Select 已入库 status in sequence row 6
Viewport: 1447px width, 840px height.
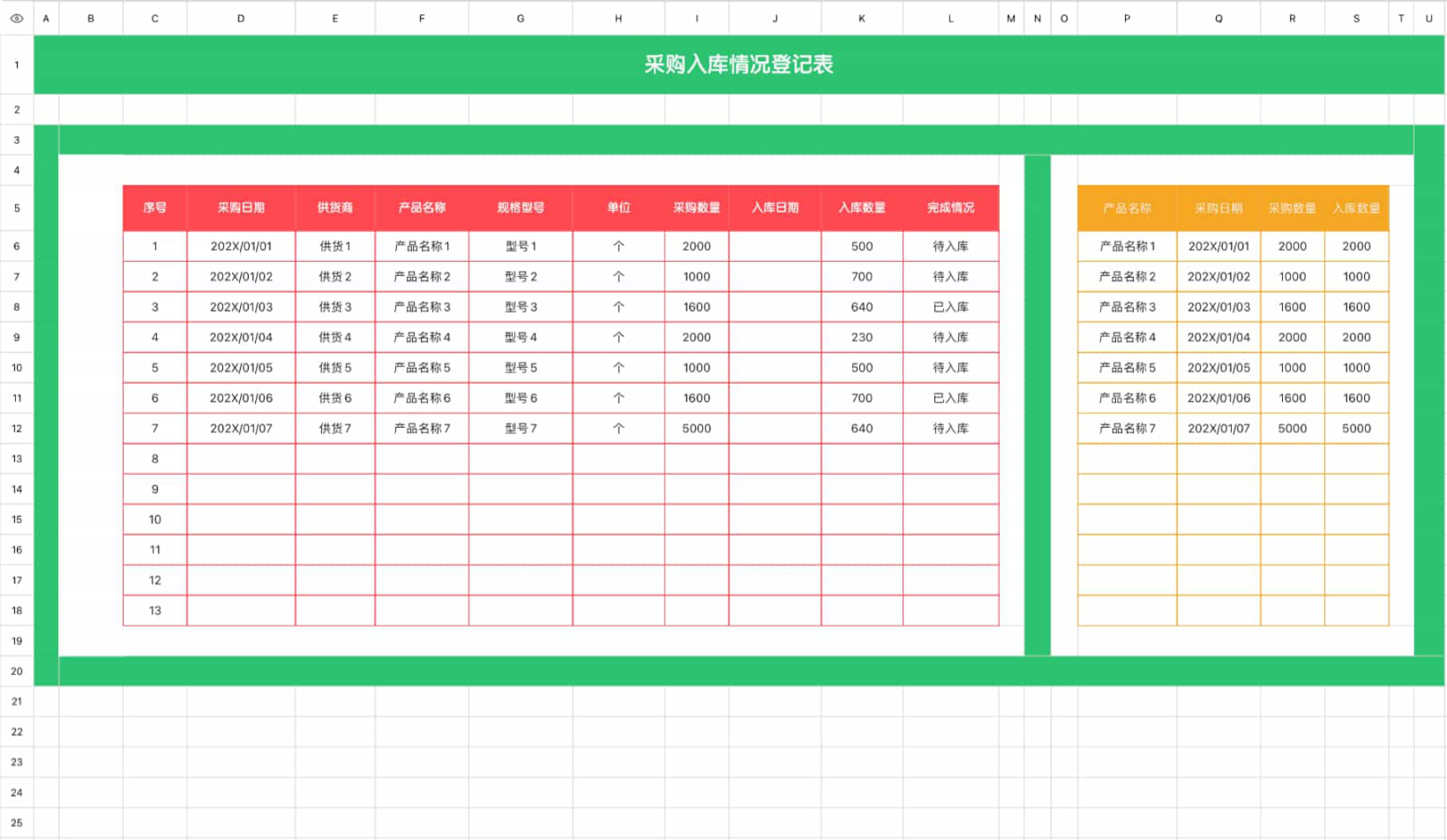point(950,398)
